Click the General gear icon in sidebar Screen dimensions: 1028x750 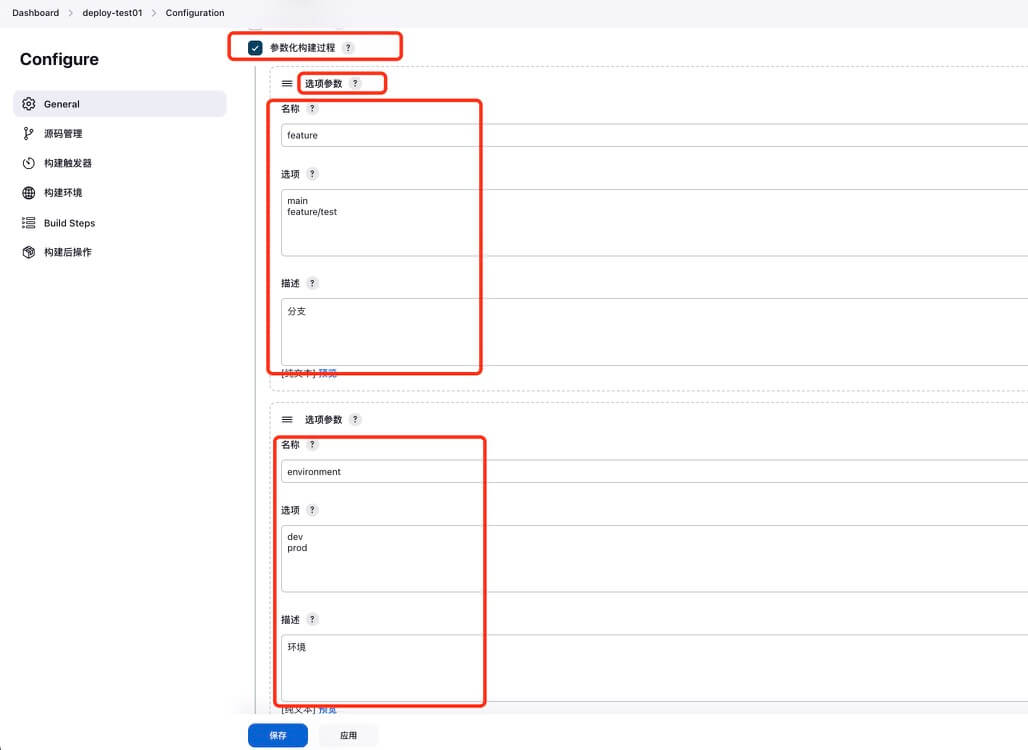(x=29, y=104)
